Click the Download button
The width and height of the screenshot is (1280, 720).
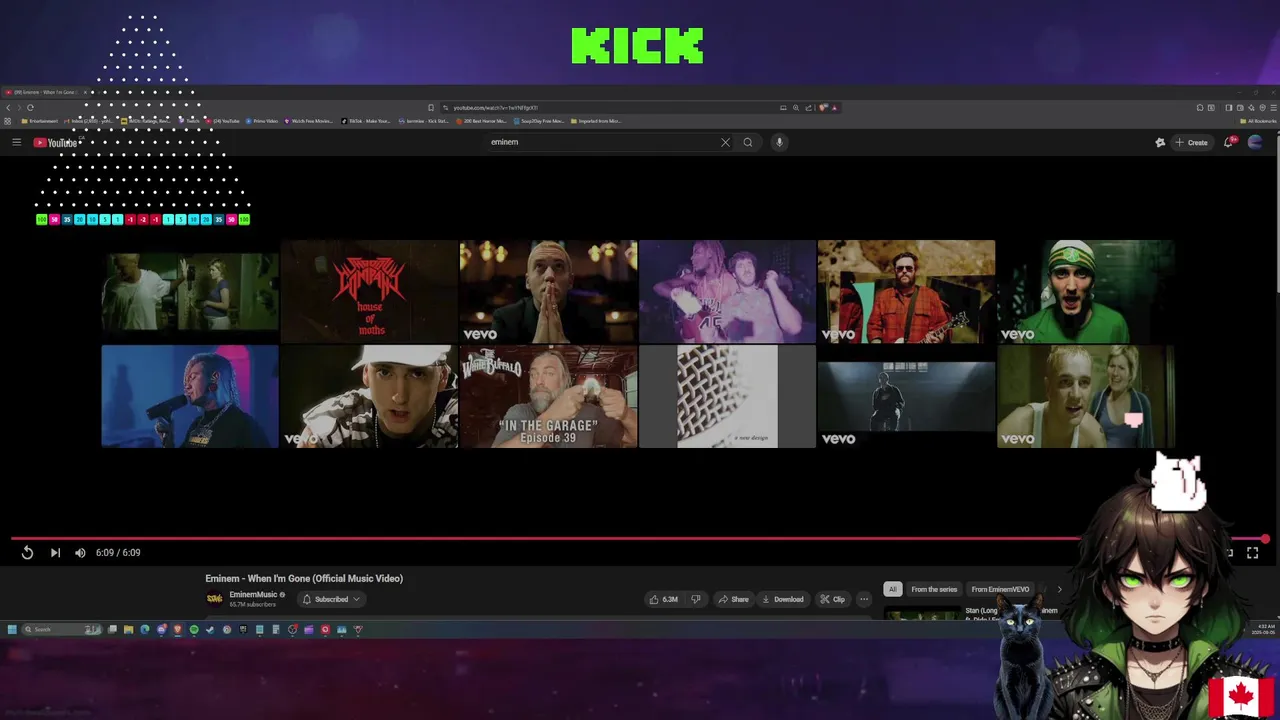click(x=782, y=599)
